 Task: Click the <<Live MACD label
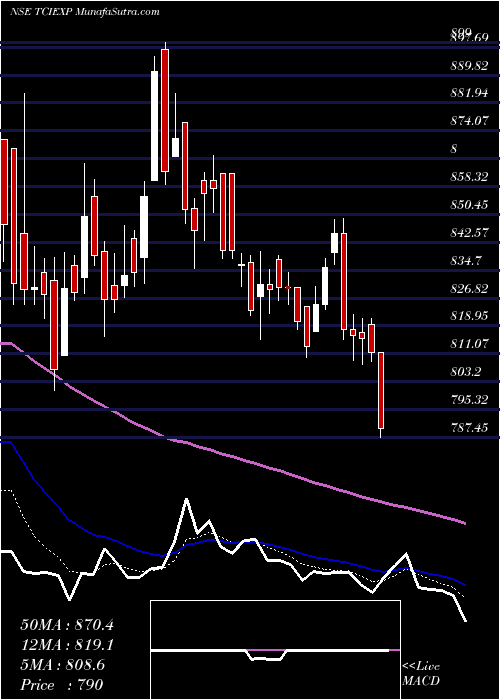tap(421, 674)
